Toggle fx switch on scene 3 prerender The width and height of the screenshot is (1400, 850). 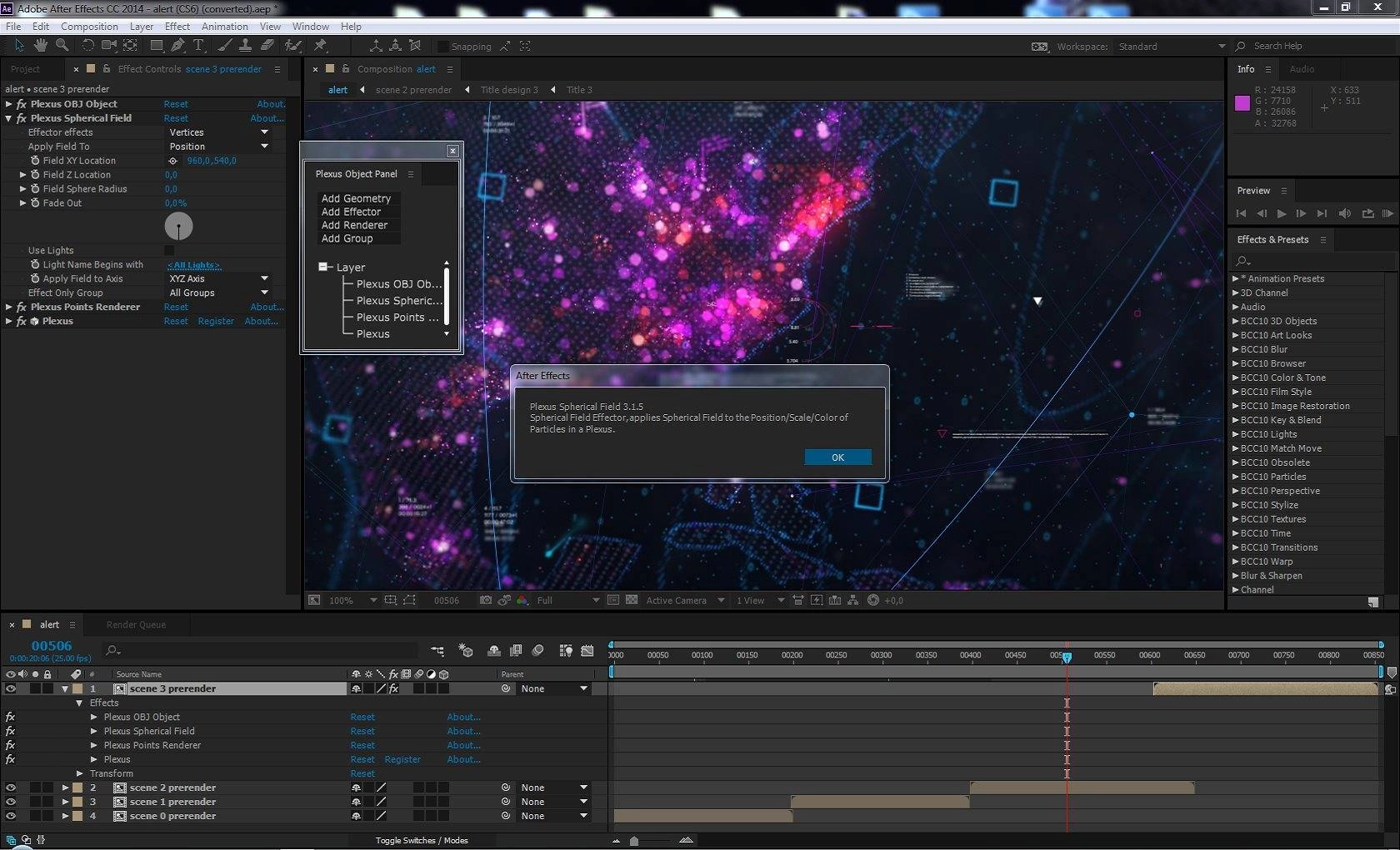tap(394, 688)
